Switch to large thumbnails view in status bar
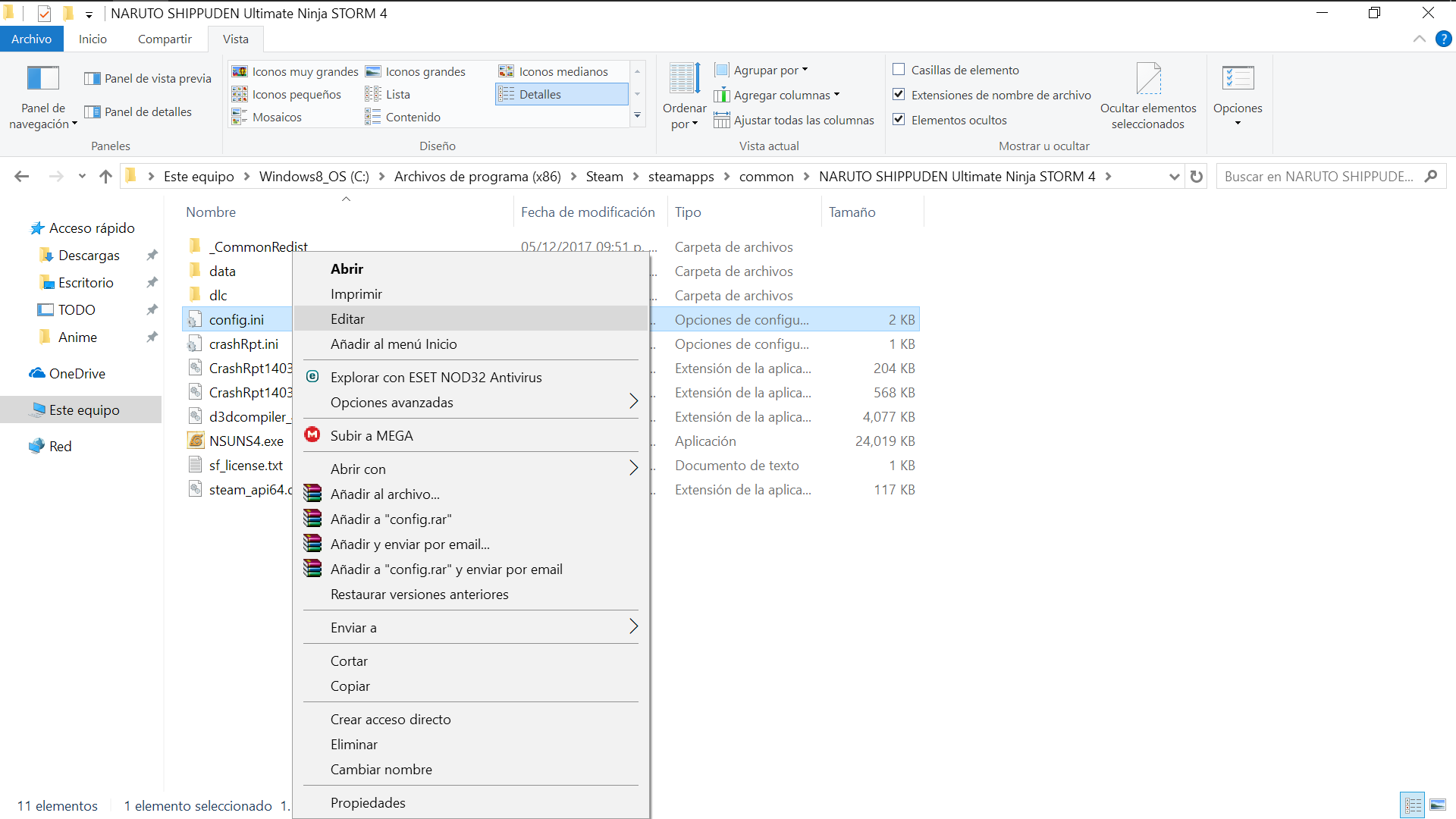The width and height of the screenshot is (1456, 819). click(1438, 805)
